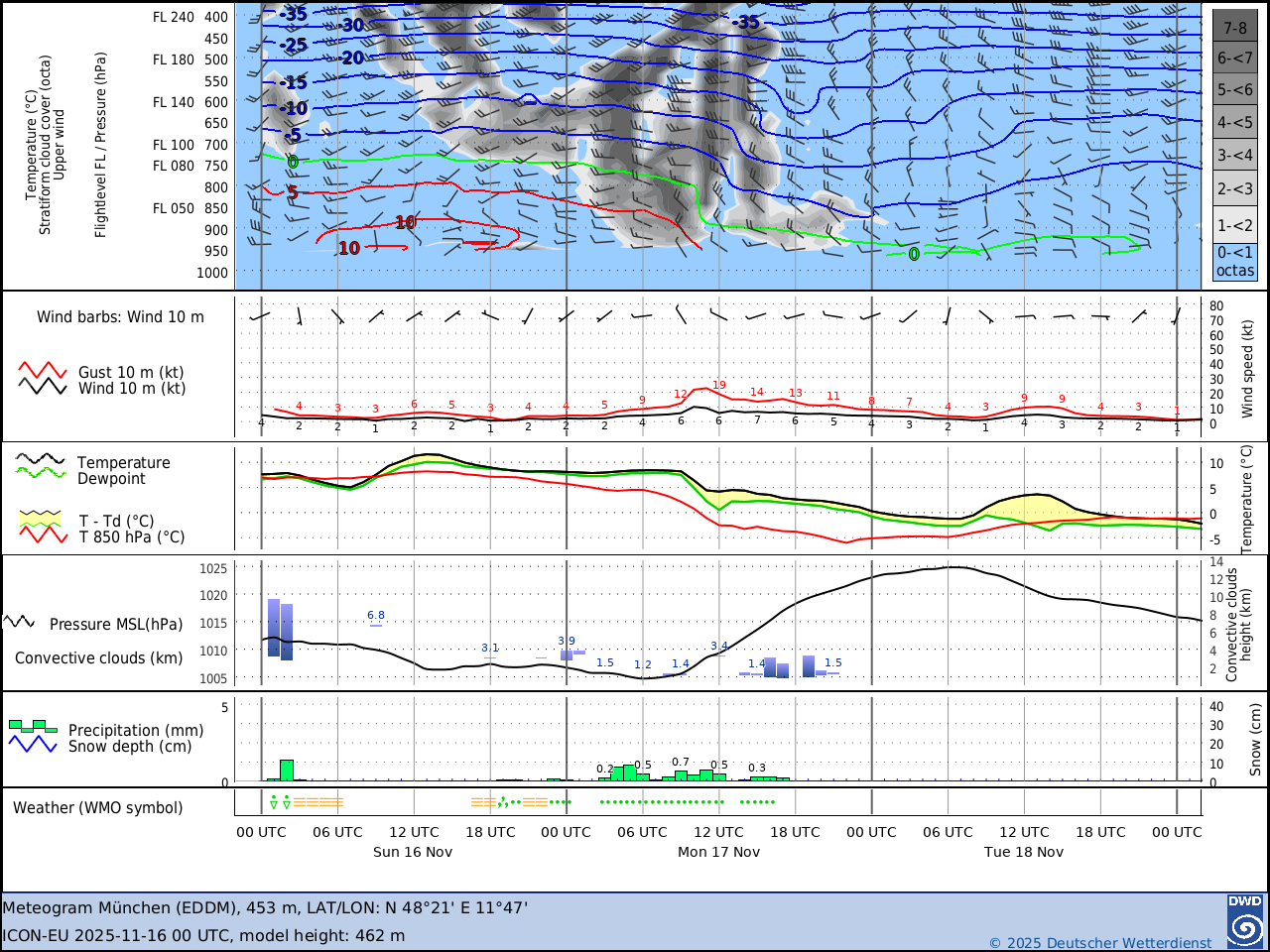Click the Convective clouds (km) legend text
Screen dimensions: 1270x952
pyautogui.click(x=99, y=658)
